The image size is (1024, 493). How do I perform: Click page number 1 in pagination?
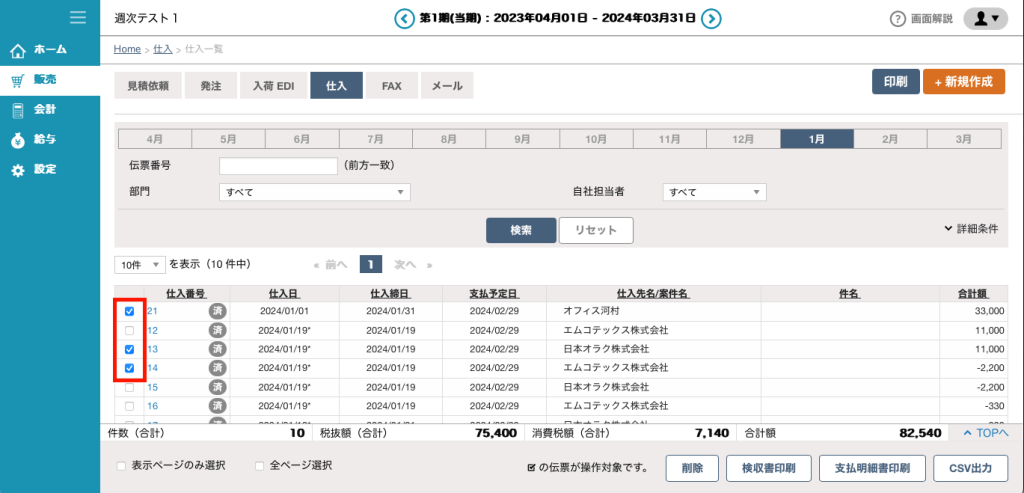pos(370,264)
